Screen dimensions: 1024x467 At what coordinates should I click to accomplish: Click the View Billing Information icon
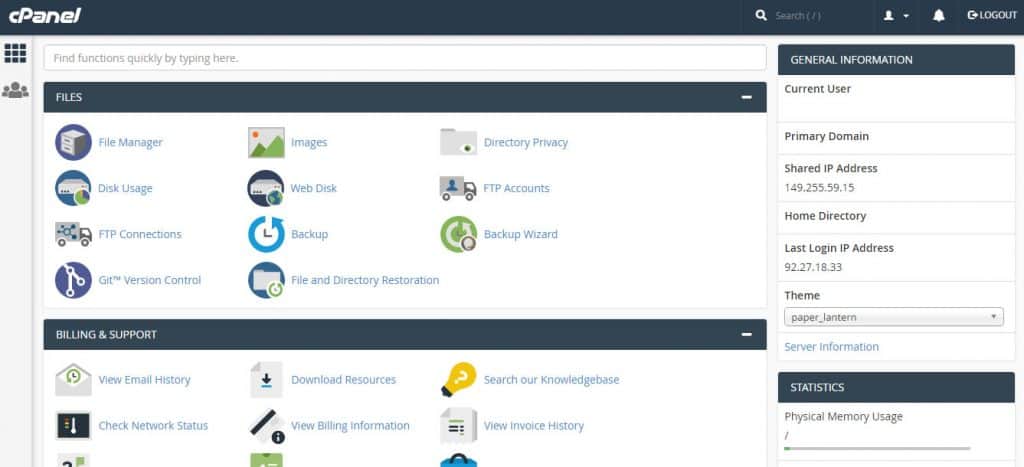coord(266,426)
